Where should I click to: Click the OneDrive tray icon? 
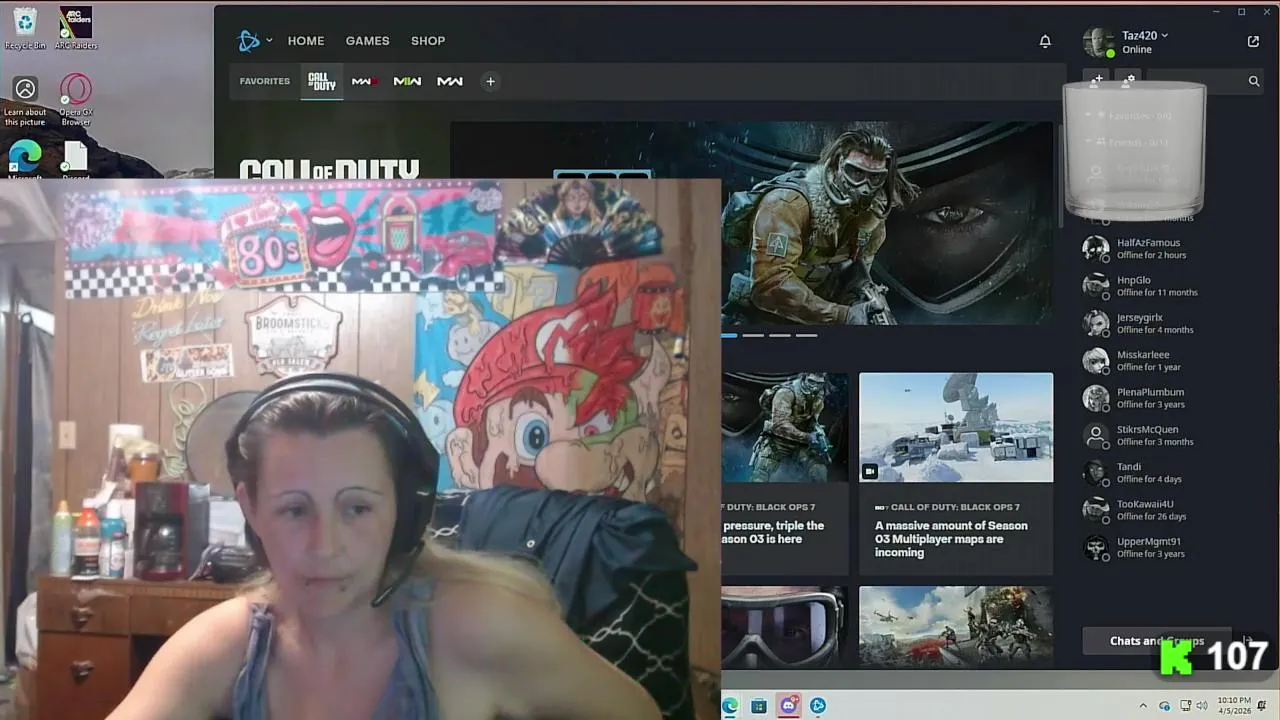1165,706
